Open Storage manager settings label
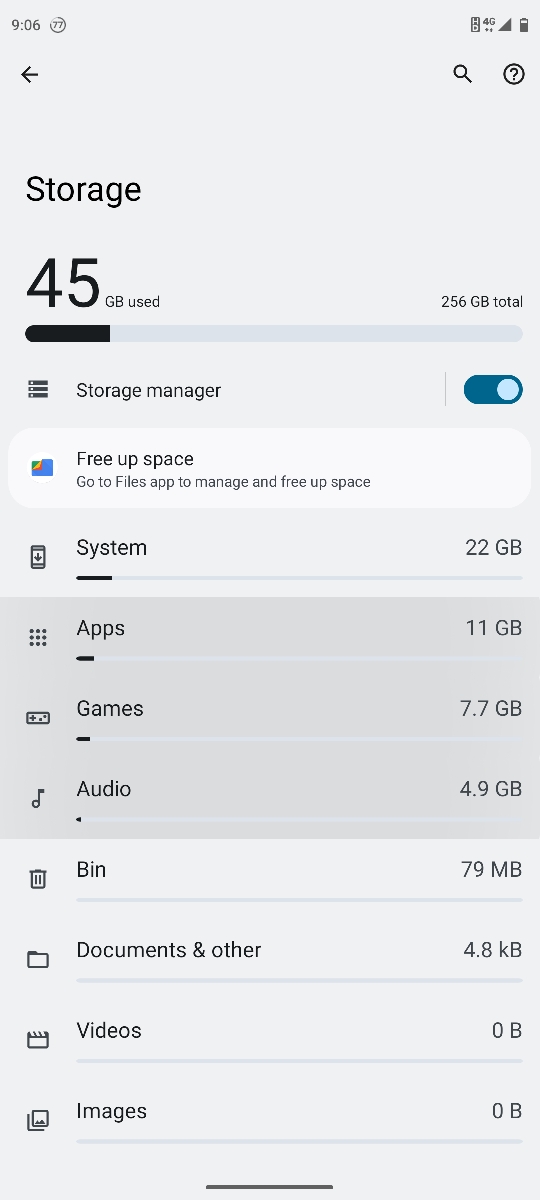Screen dimensions: 540x1200 148,390
